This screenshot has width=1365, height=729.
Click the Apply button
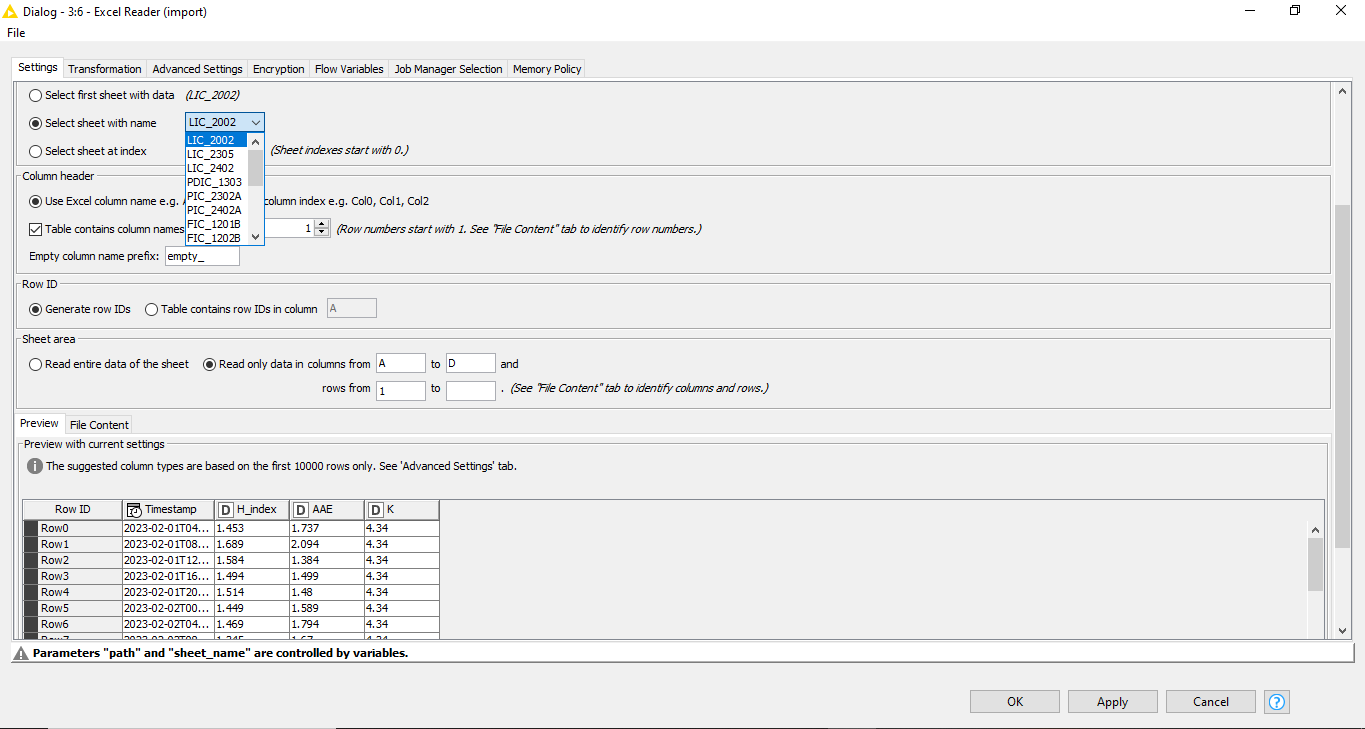tap(1112, 702)
